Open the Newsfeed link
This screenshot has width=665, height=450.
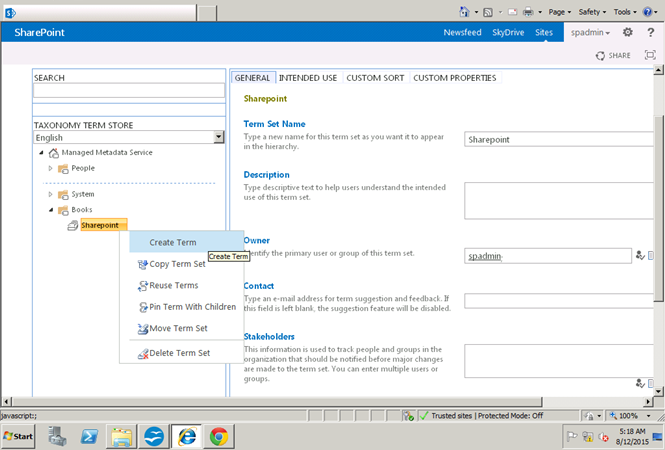click(x=462, y=32)
